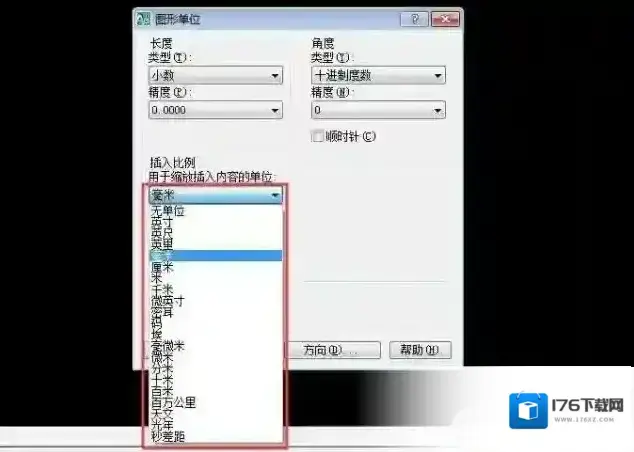634x452 pixels.
Task: Select 密耳 in the units list
Action: (216, 312)
